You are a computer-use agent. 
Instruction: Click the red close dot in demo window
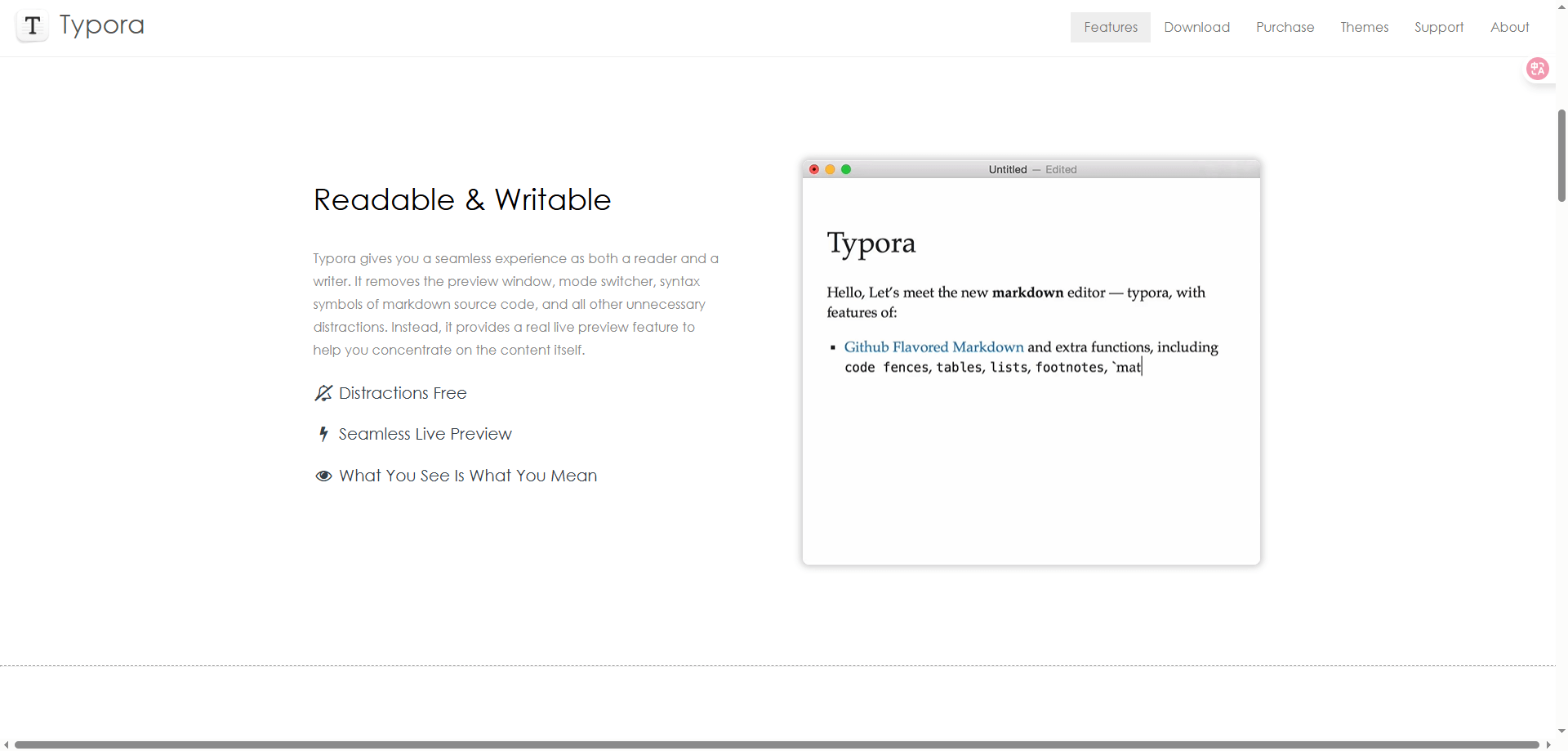coord(814,169)
